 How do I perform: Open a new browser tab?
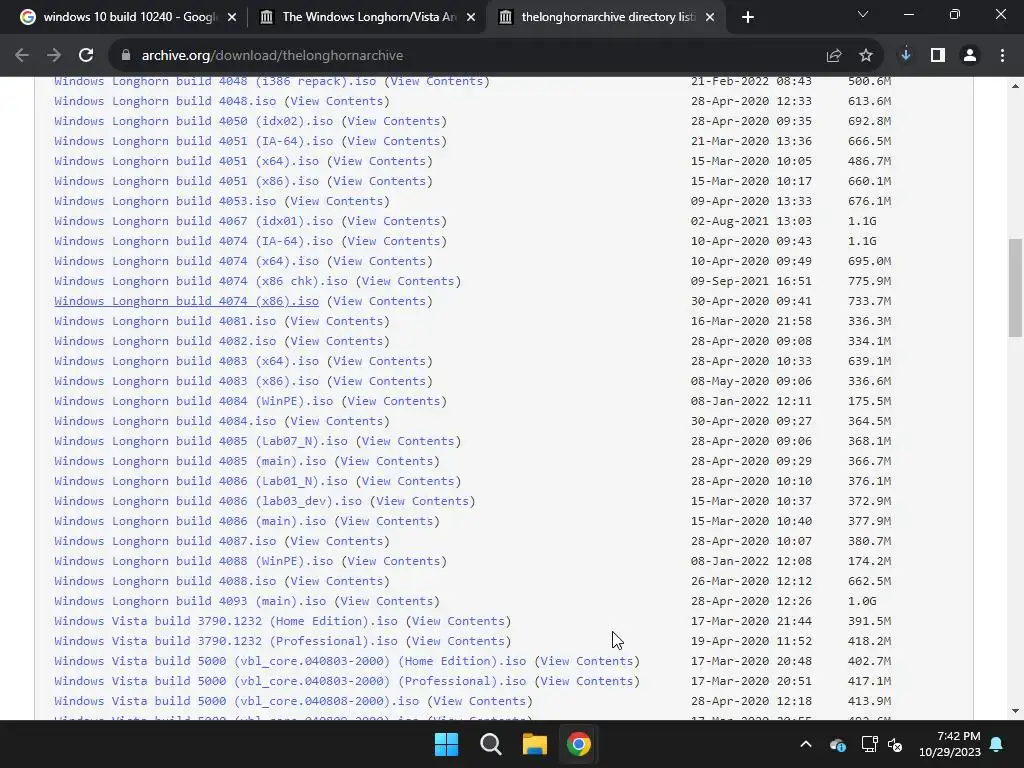click(x=748, y=17)
